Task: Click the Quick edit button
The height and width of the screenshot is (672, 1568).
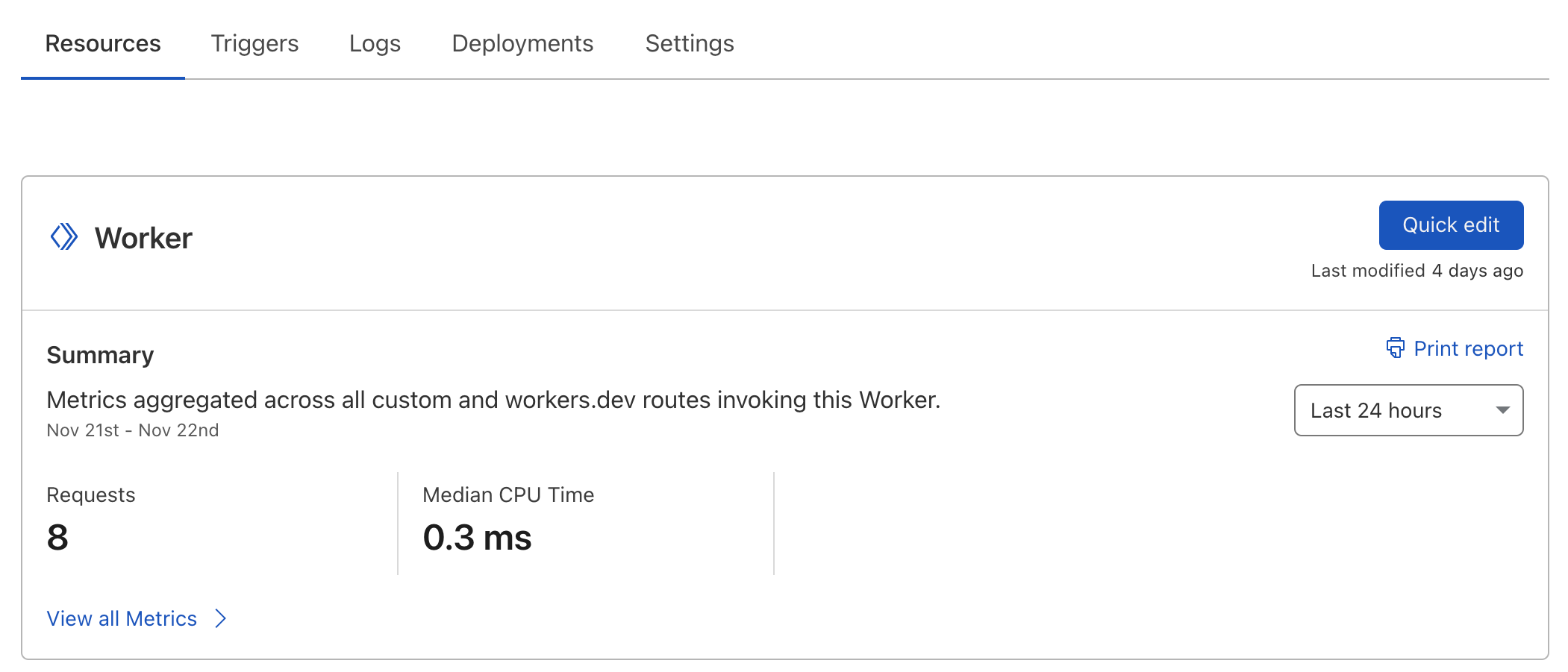Action: [x=1450, y=224]
